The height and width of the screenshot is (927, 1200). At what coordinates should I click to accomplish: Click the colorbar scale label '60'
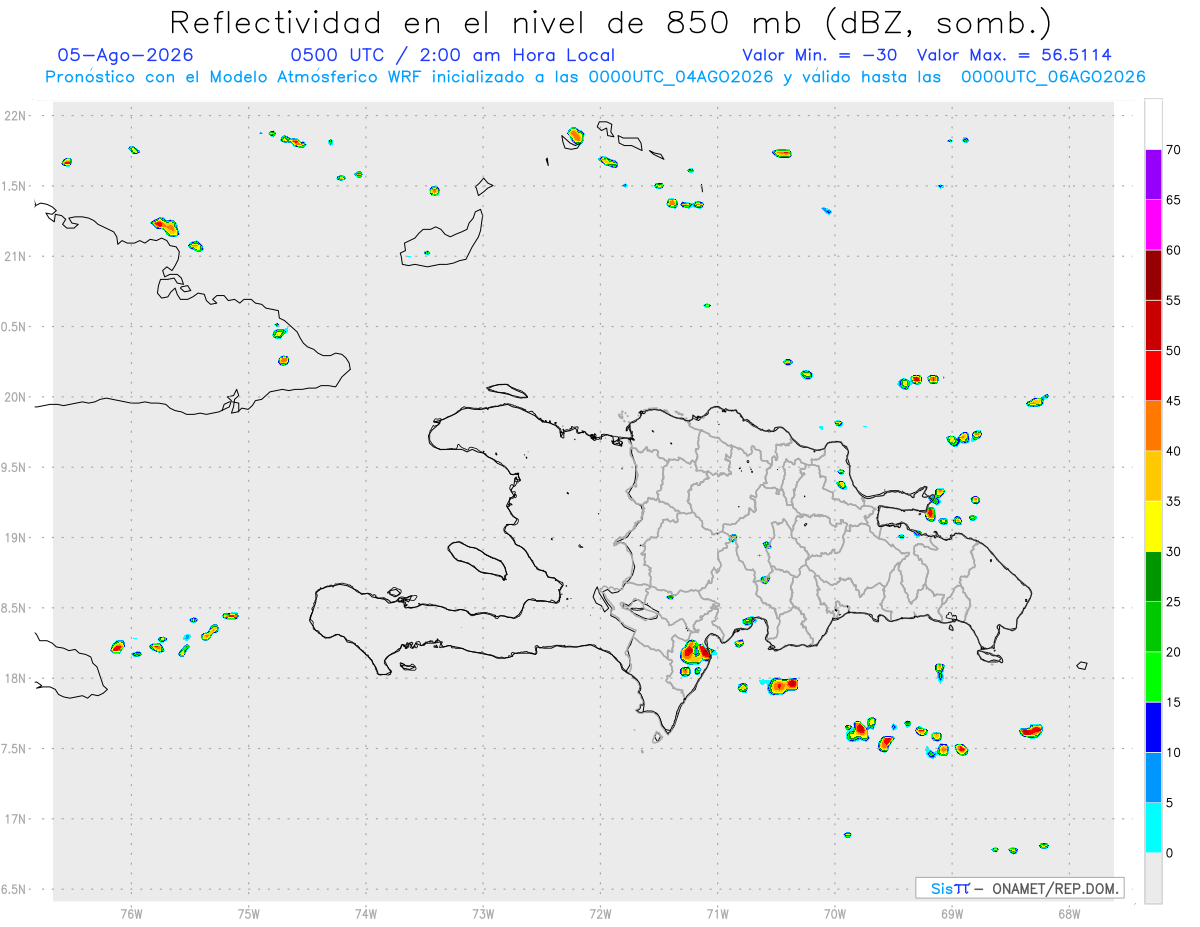point(1174,250)
